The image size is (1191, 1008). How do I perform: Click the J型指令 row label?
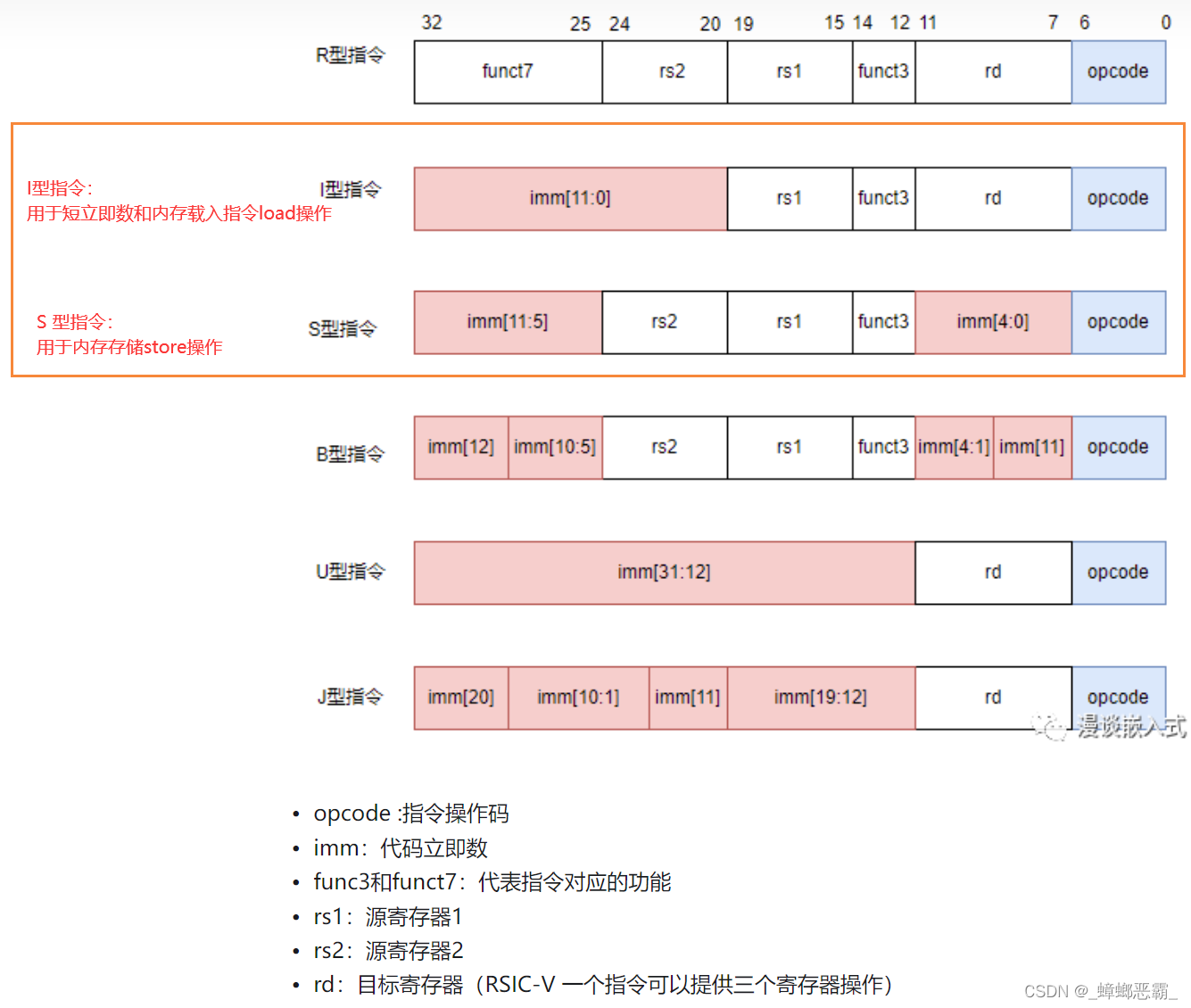click(x=350, y=698)
